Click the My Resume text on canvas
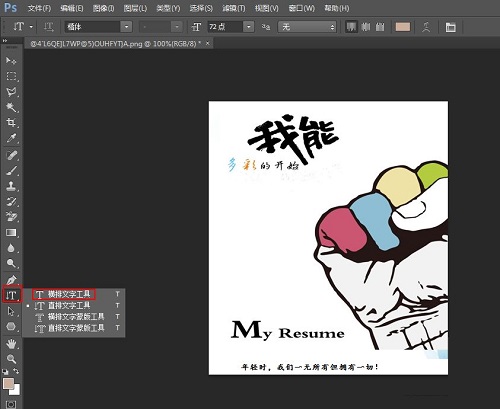 pos(288,330)
